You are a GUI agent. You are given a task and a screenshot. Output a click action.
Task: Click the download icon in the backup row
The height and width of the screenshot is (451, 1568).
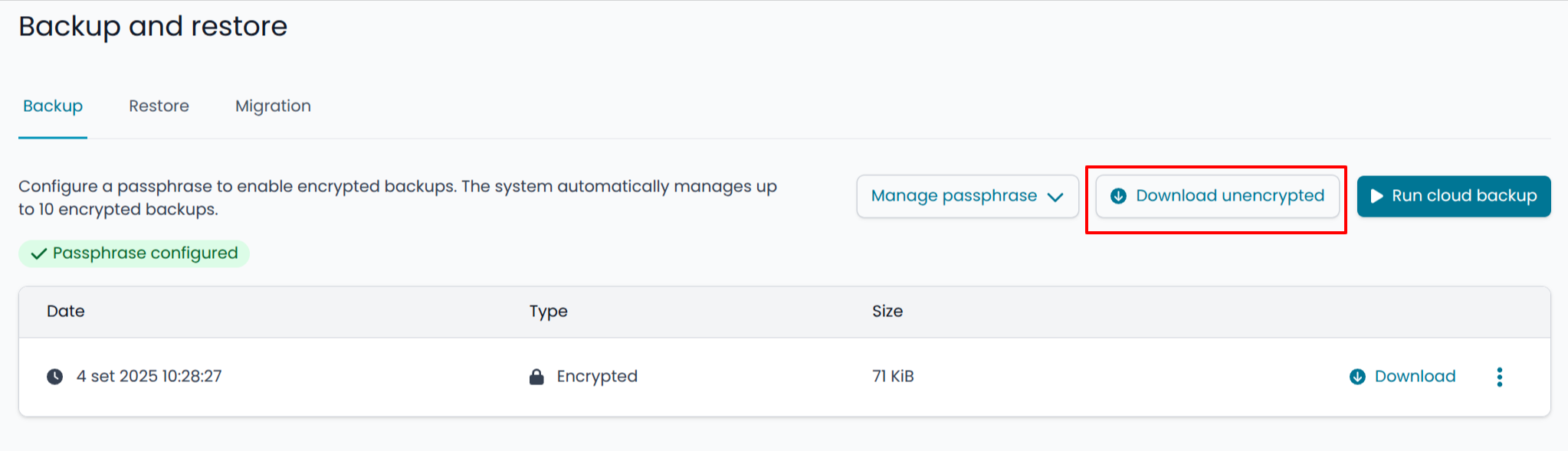tap(1357, 377)
